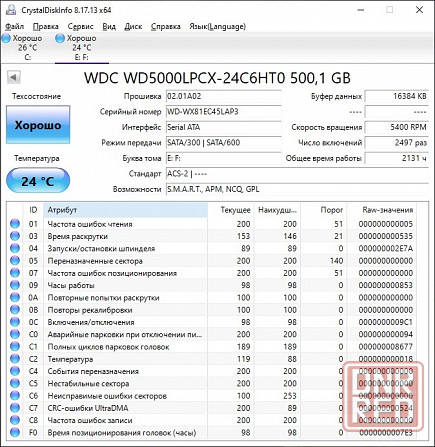
Task: Click the firmware field 02.01A02
Action: (223, 96)
